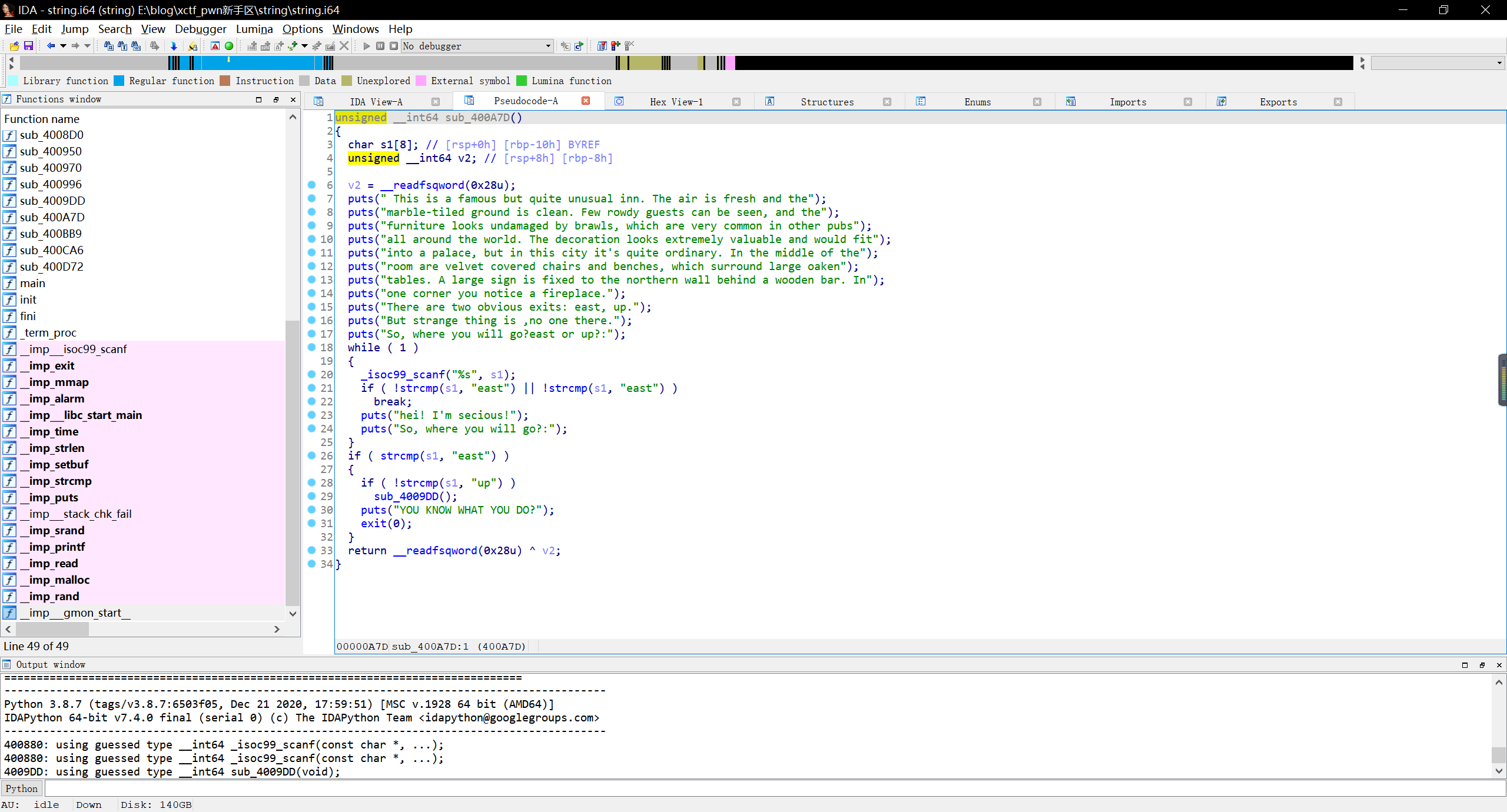Open the Debugger menu
The image size is (1507, 812).
[200, 29]
